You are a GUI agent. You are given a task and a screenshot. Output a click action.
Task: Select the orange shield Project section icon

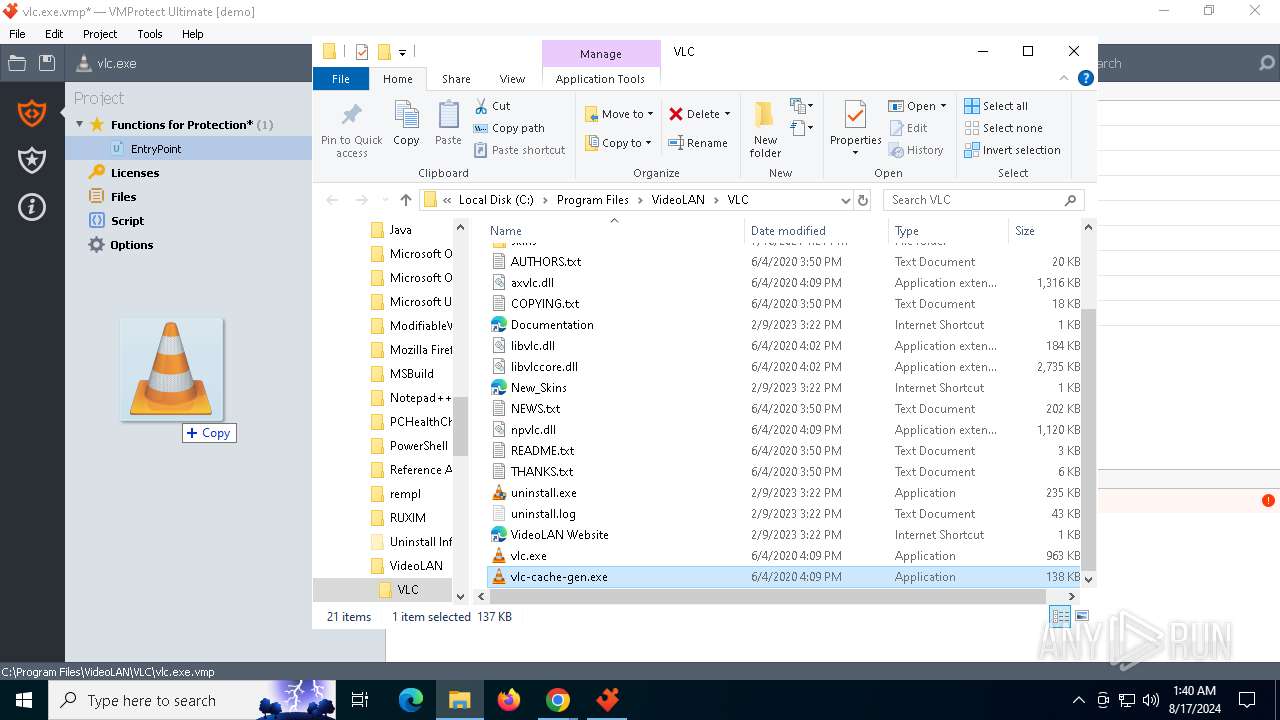[x=32, y=114]
